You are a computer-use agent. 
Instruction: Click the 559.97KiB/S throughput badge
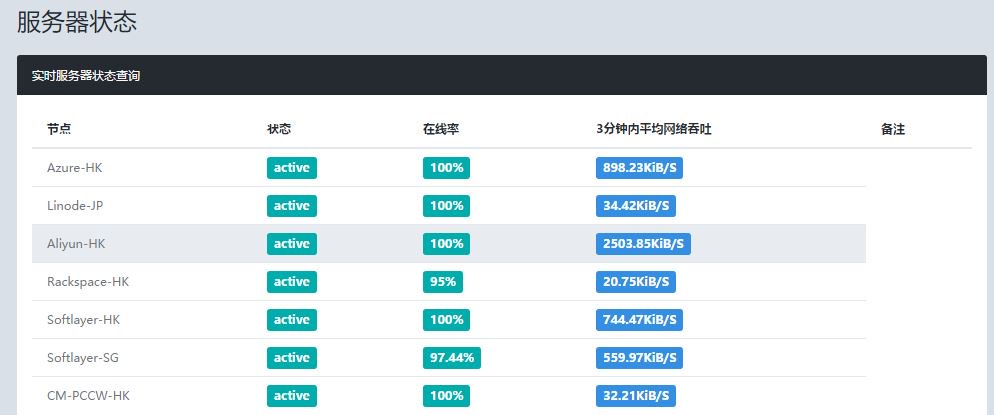click(639, 358)
